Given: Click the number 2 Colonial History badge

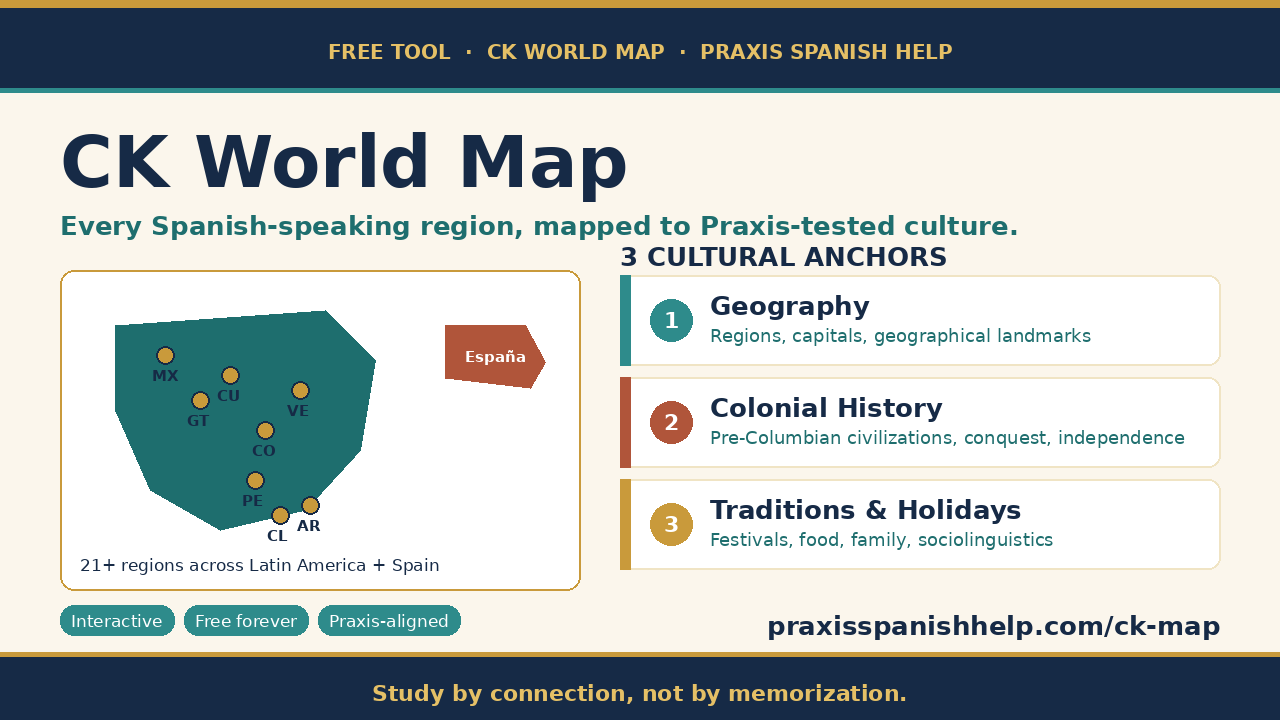Looking at the screenshot, I should point(671,422).
